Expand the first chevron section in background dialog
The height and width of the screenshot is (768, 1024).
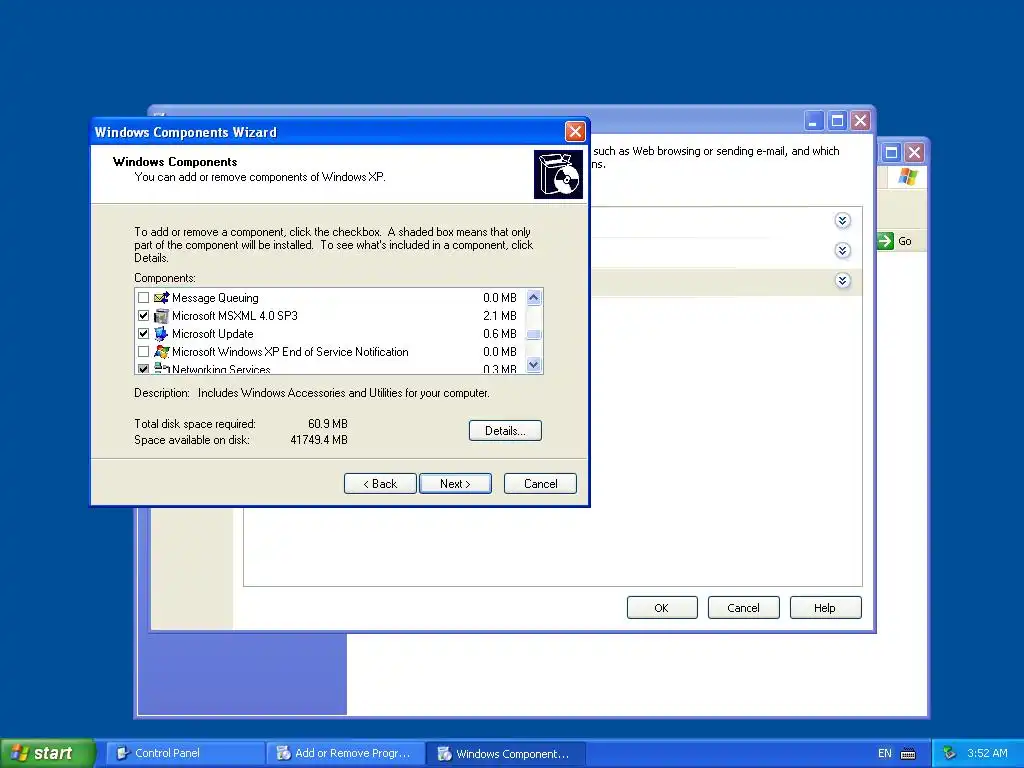(842, 221)
